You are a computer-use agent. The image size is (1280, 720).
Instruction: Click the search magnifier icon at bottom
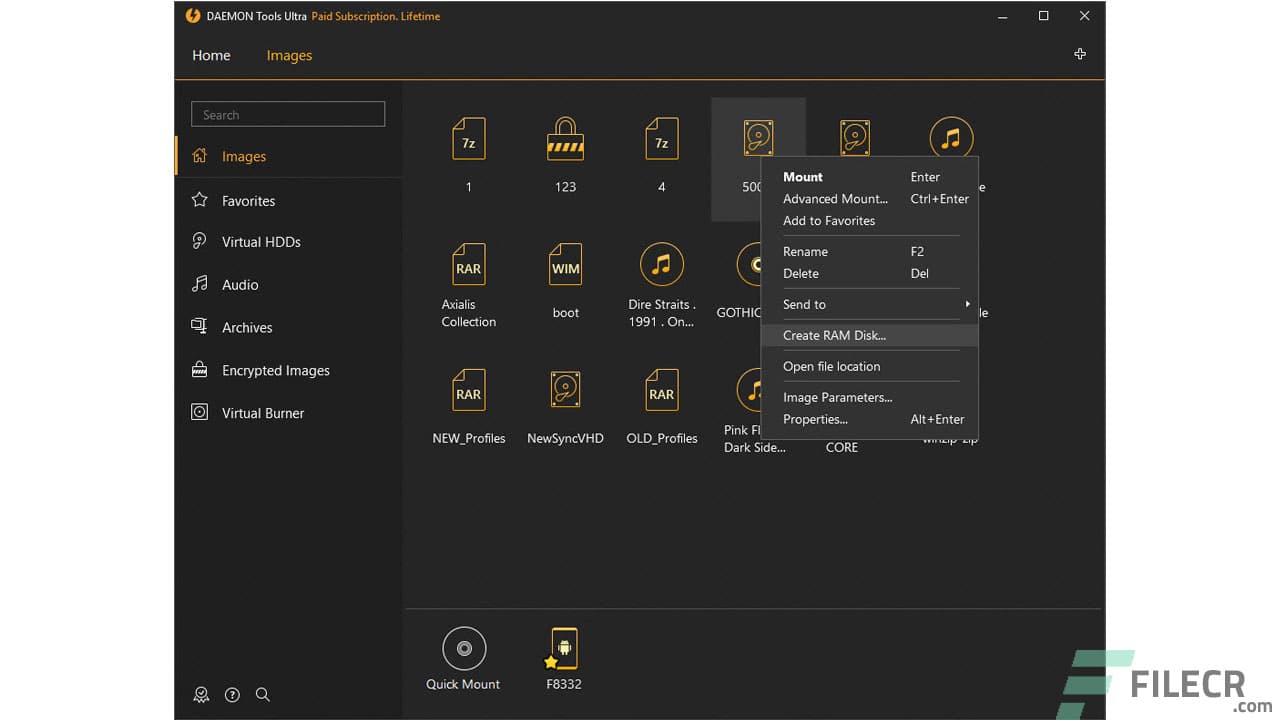point(263,694)
